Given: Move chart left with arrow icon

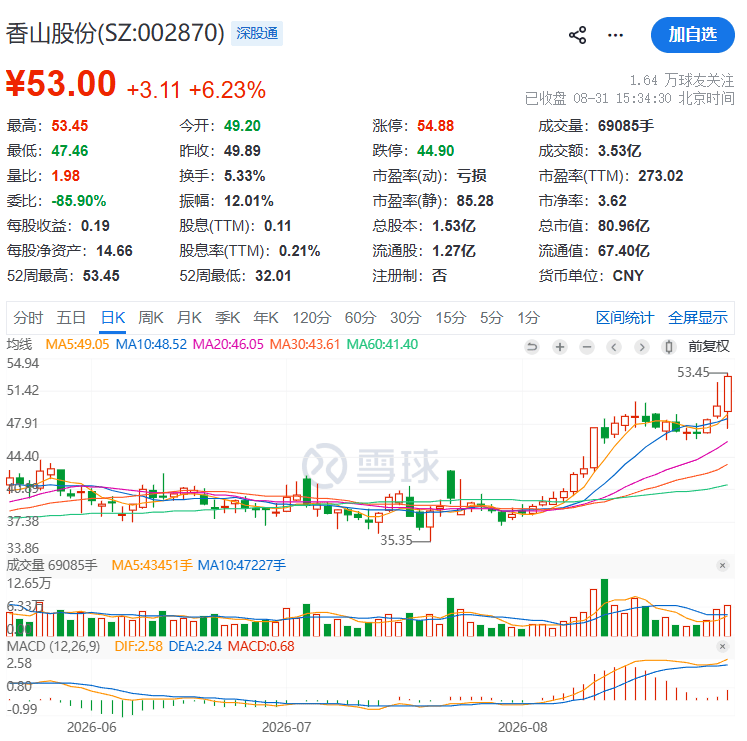Looking at the screenshot, I should 614,347.
